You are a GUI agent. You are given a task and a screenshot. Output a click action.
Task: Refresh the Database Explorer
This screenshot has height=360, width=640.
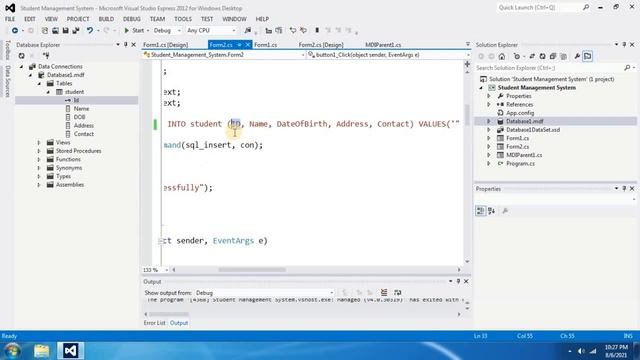[x=22, y=56]
